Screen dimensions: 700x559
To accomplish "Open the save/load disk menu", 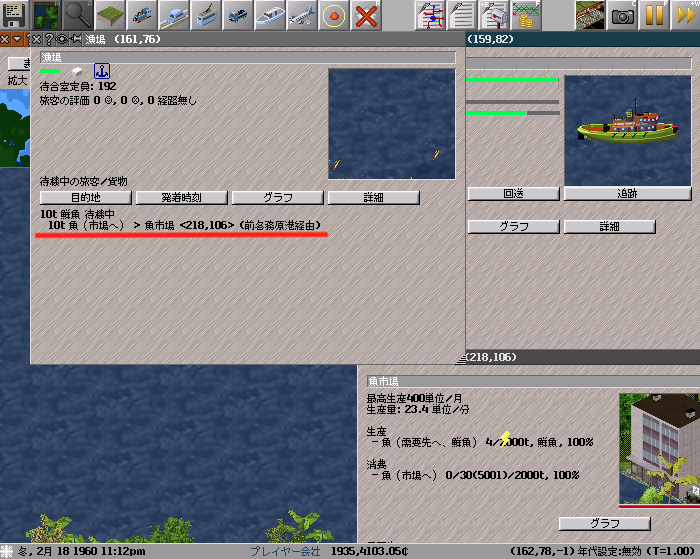I will [14, 15].
